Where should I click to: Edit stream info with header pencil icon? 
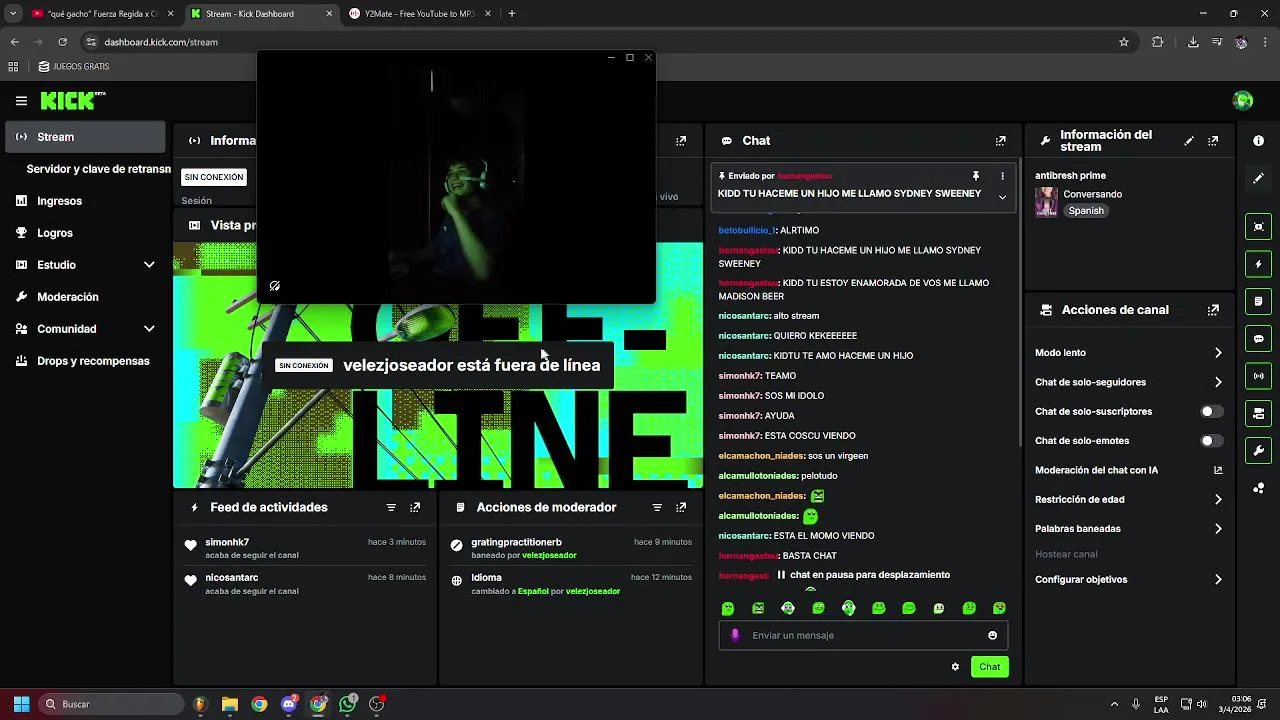point(1189,141)
